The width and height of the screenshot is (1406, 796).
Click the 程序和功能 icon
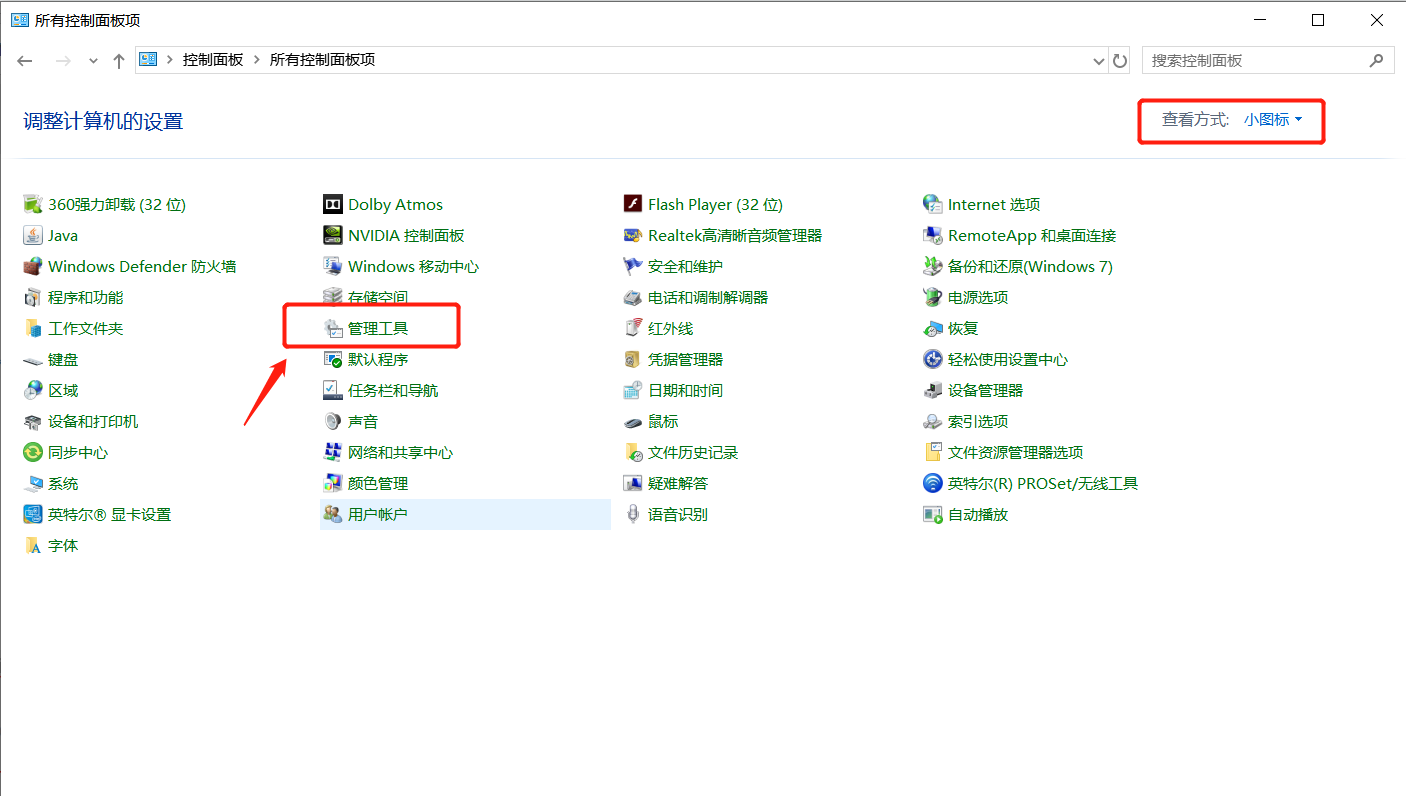coord(33,298)
